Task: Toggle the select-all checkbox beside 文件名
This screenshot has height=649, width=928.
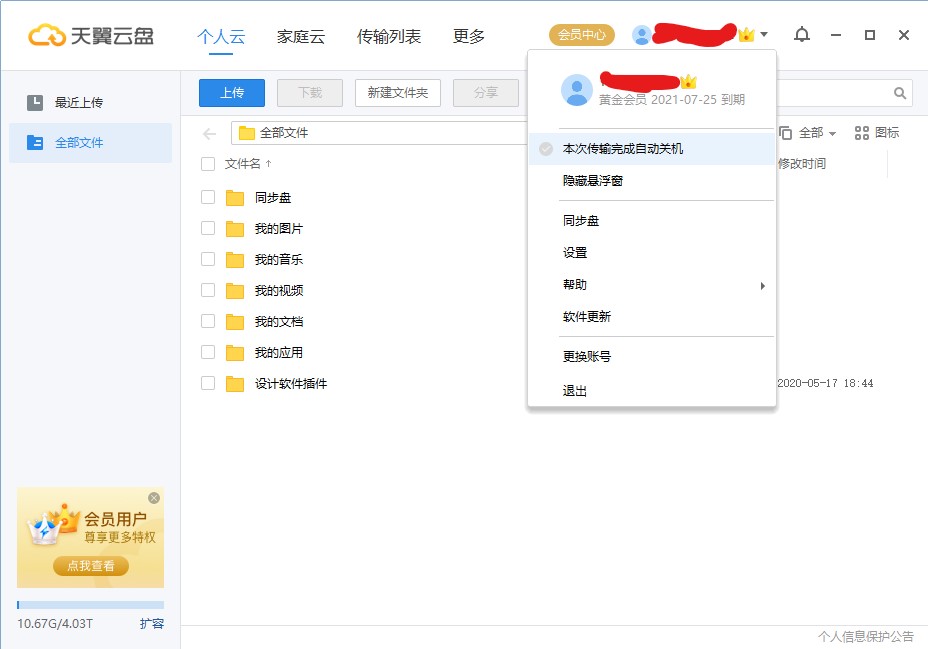Action: coord(208,164)
